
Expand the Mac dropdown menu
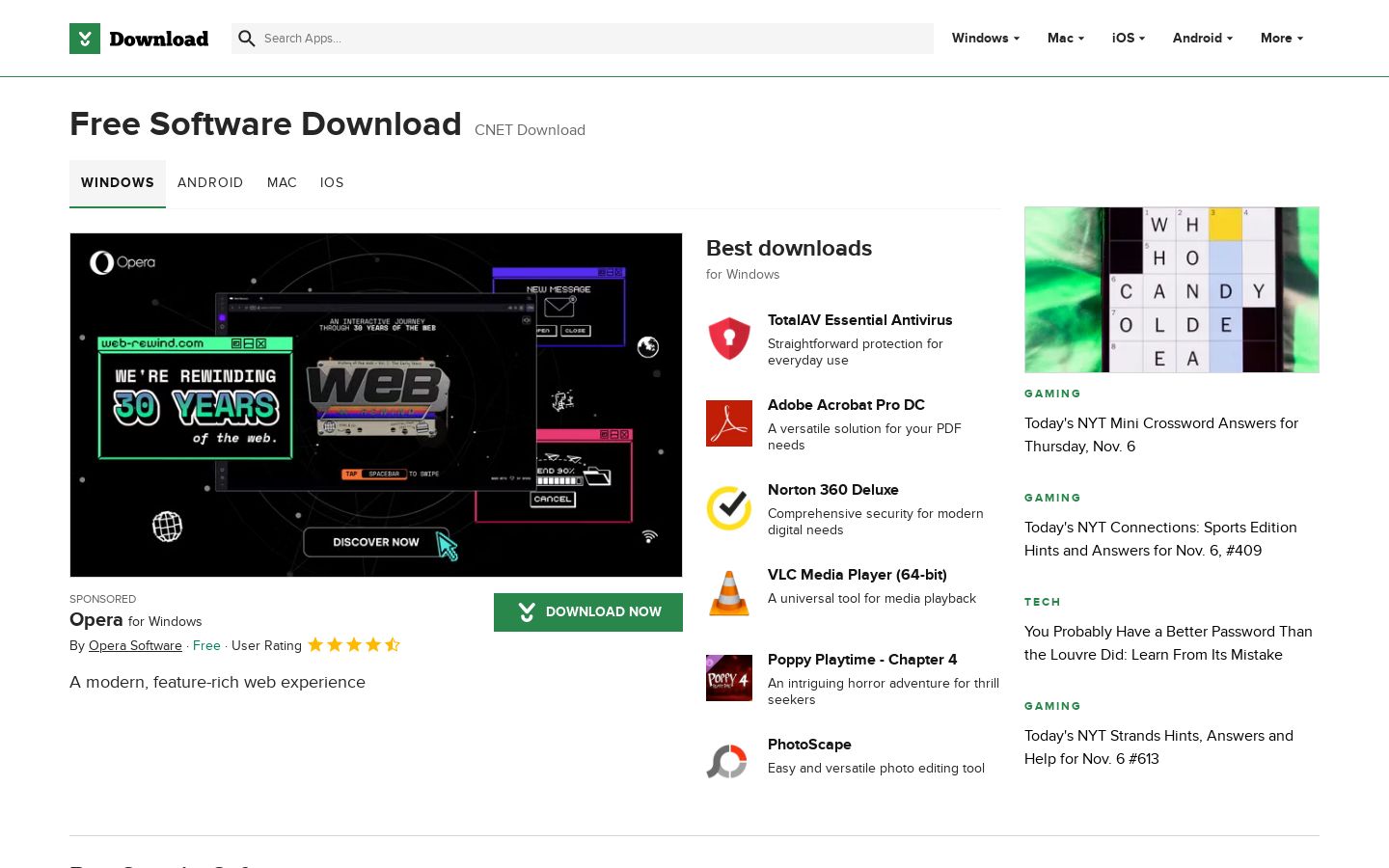click(x=1066, y=39)
